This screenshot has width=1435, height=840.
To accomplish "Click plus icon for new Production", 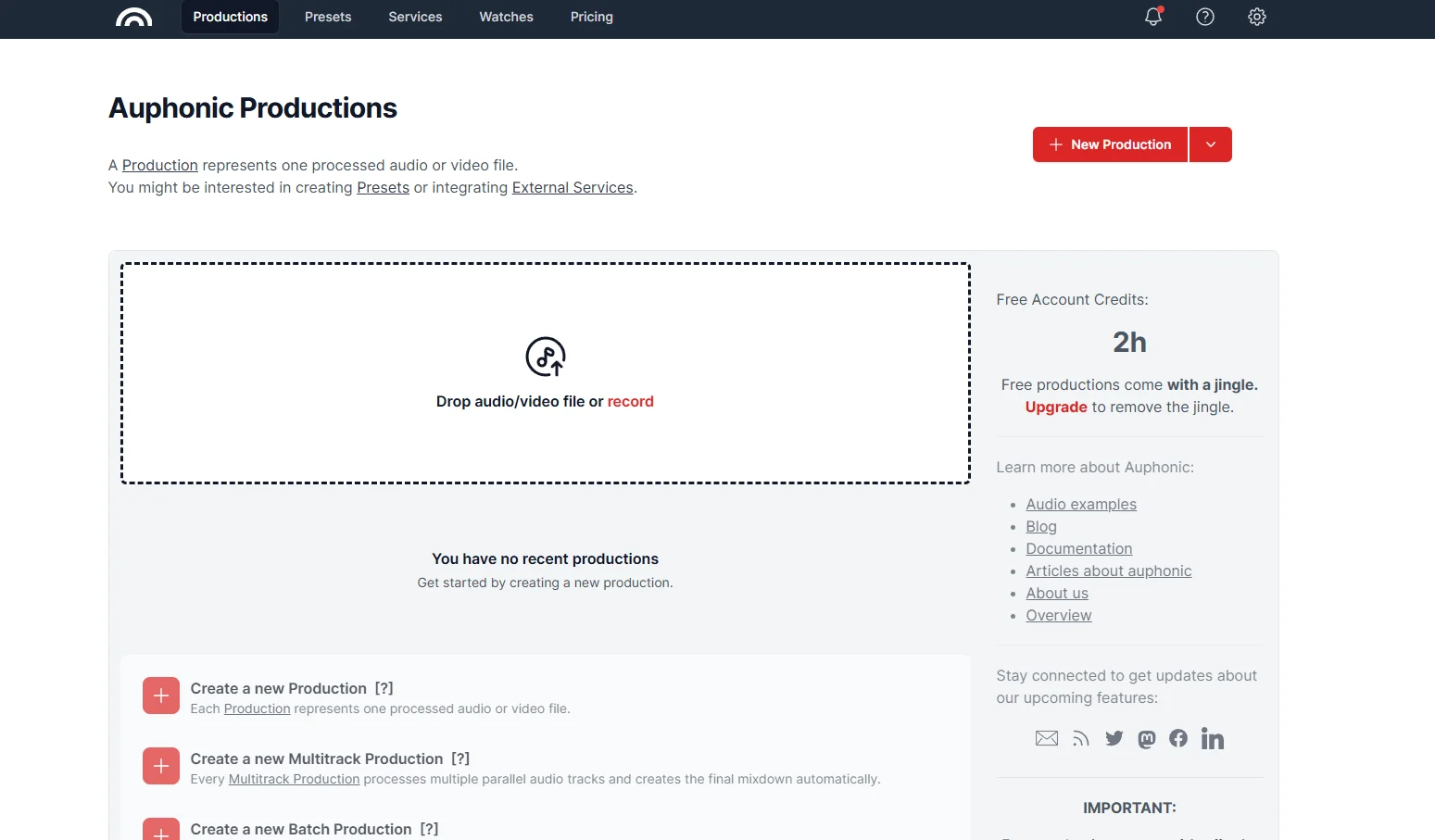I will pos(161,696).
